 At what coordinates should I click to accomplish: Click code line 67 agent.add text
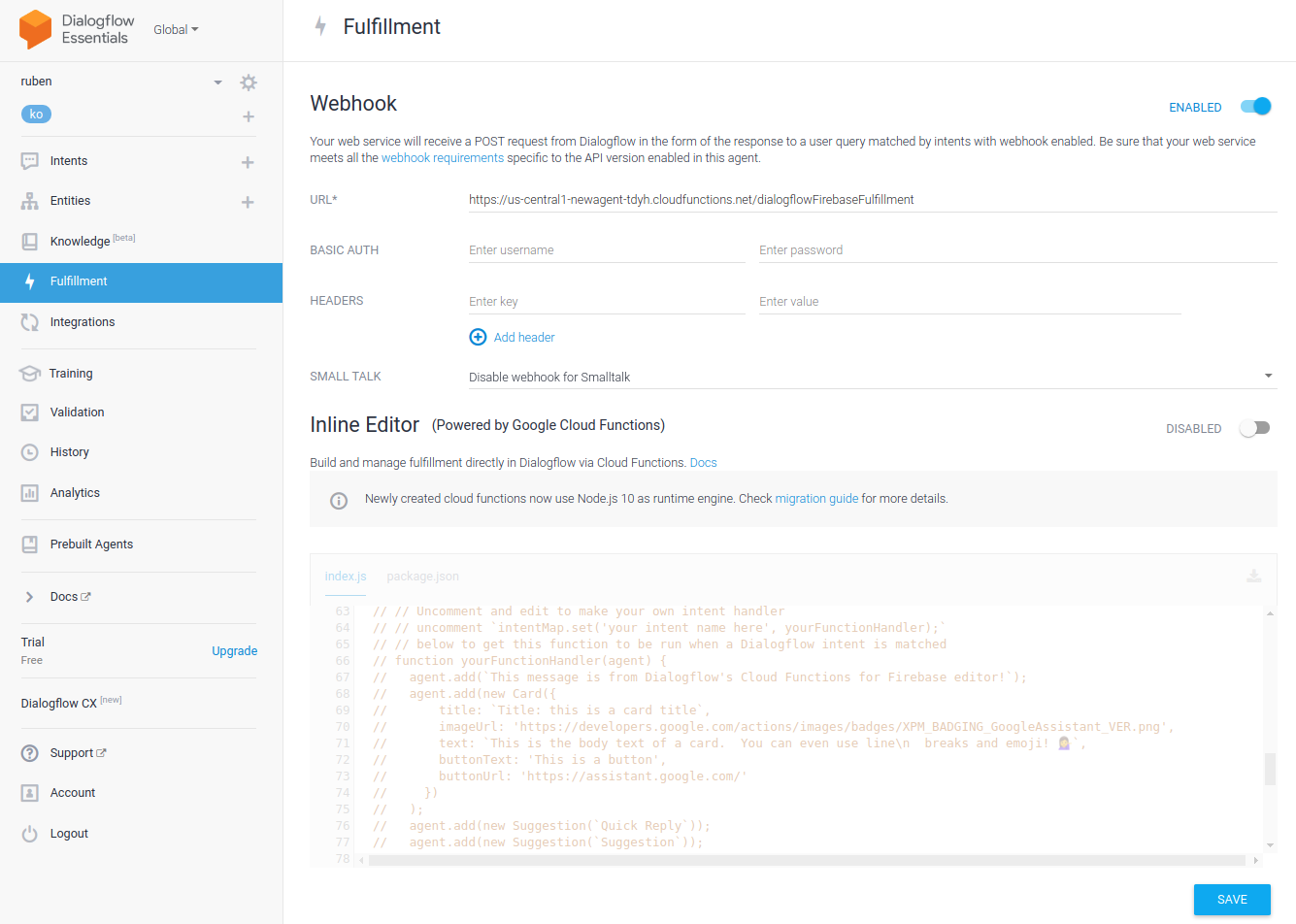717,677
